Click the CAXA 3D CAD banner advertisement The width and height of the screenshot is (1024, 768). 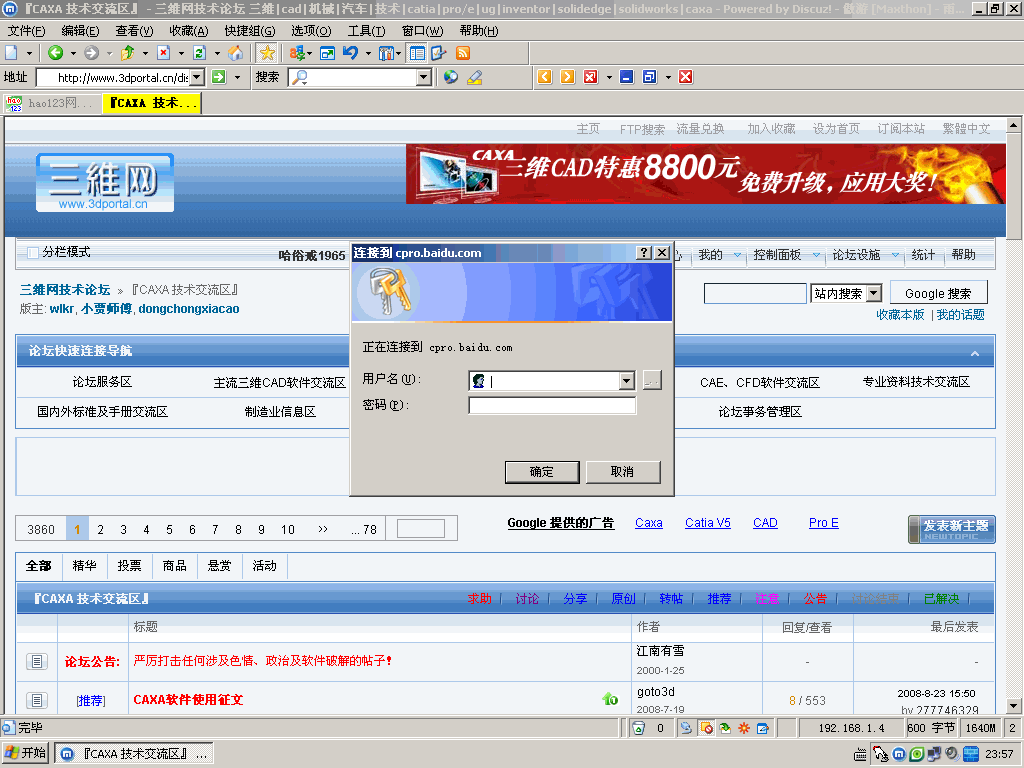click(x=705, y=174)
